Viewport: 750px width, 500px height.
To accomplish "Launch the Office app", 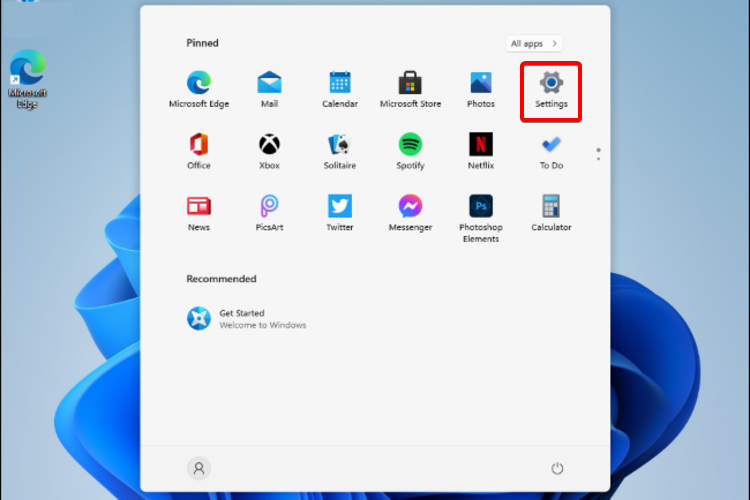I will [199, 151].
